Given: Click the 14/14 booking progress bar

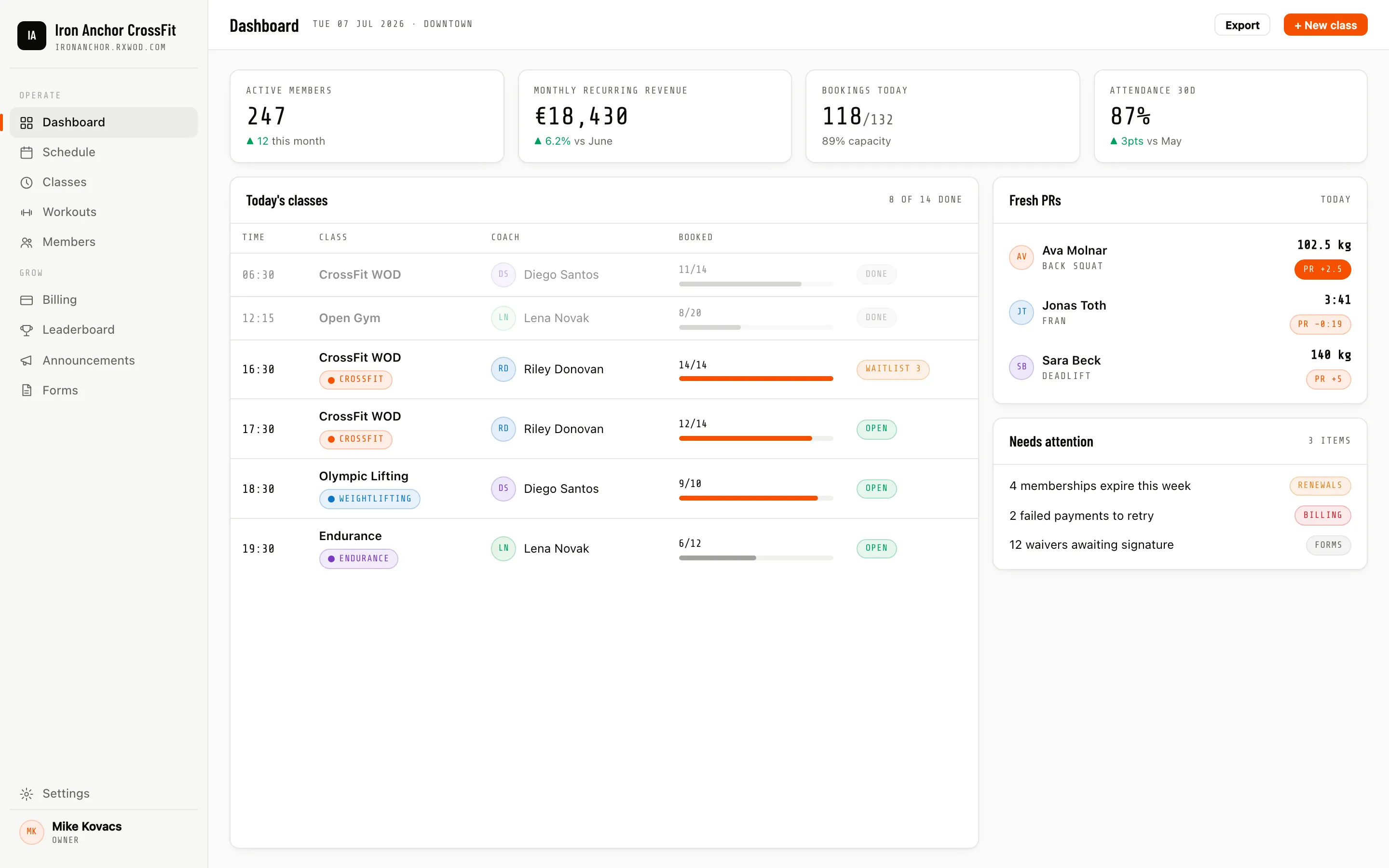Looking at the screenshot, I should coord(756,379).
